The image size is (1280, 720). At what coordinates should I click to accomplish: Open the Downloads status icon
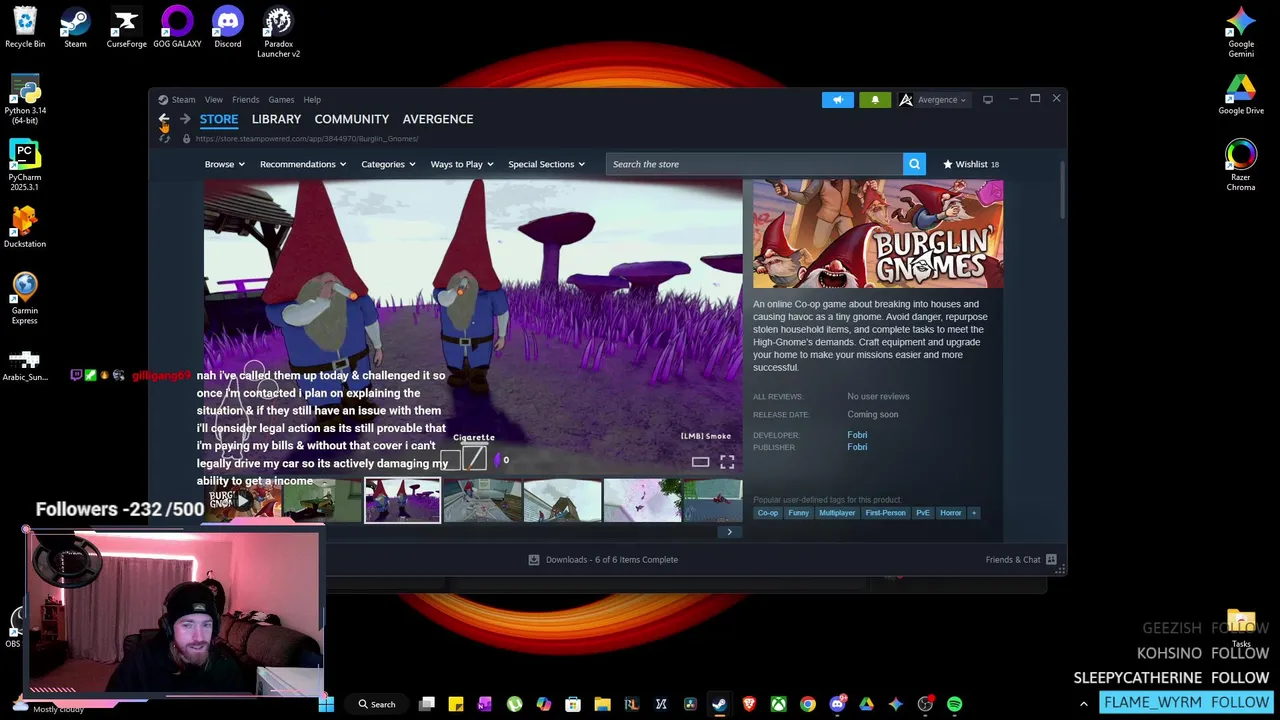coord(534,560)
